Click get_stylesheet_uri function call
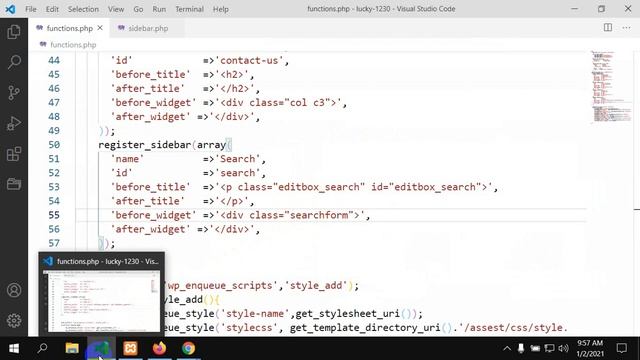This screenshot has height=360, width=640. pos(347,313)
